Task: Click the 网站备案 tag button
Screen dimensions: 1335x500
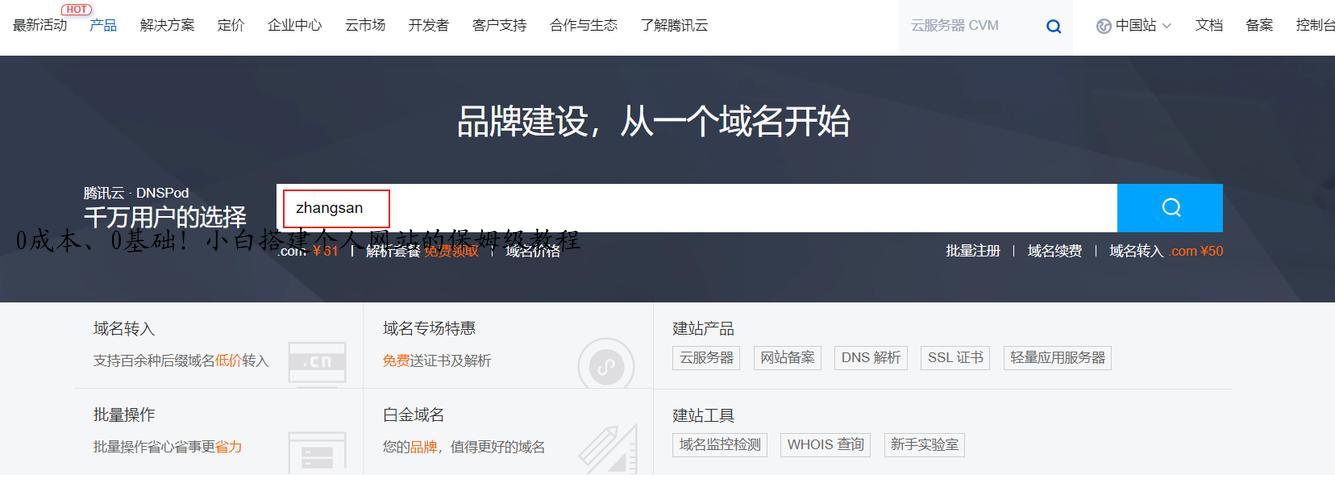Action: pyautogui.click(x=788, y=358)
